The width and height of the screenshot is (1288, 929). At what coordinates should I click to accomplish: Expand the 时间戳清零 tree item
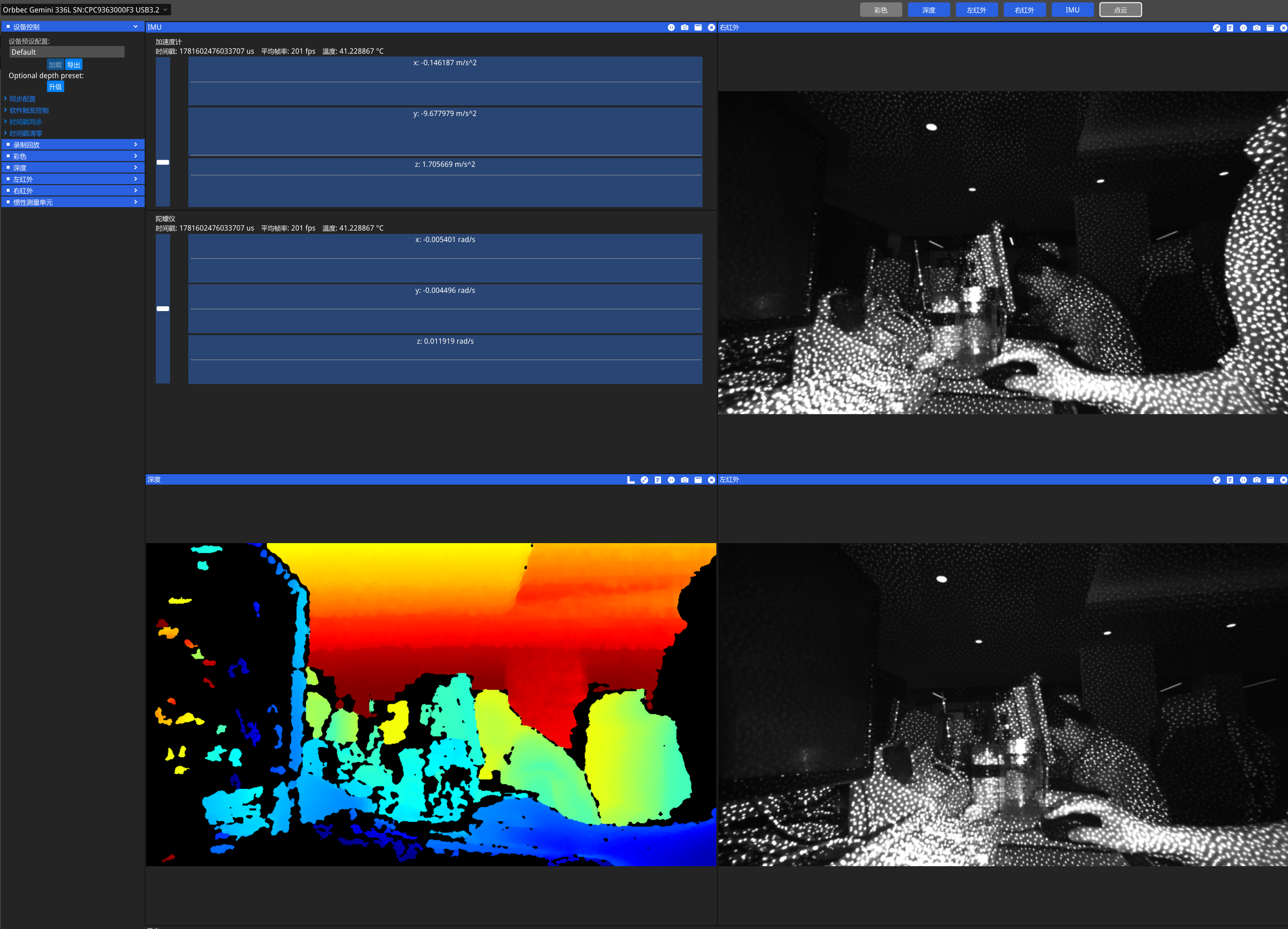(x=25, y=133)
